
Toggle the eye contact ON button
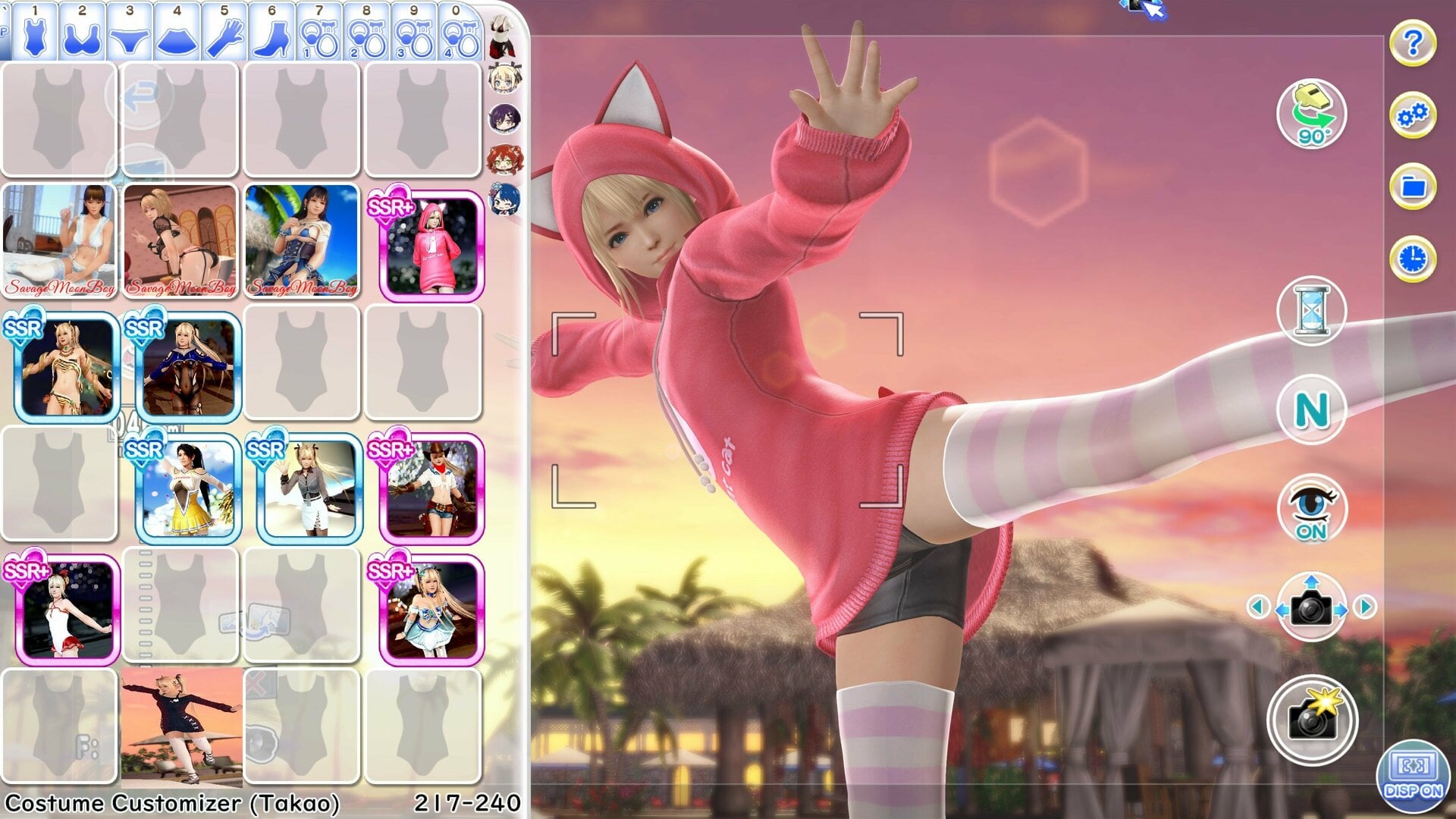1311,509
